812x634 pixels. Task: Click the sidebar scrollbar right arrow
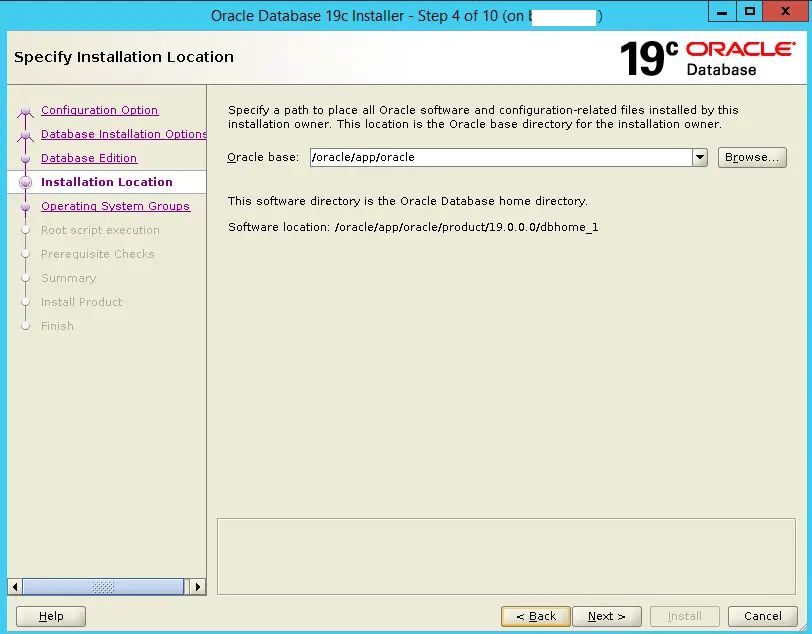pos(197,587)
